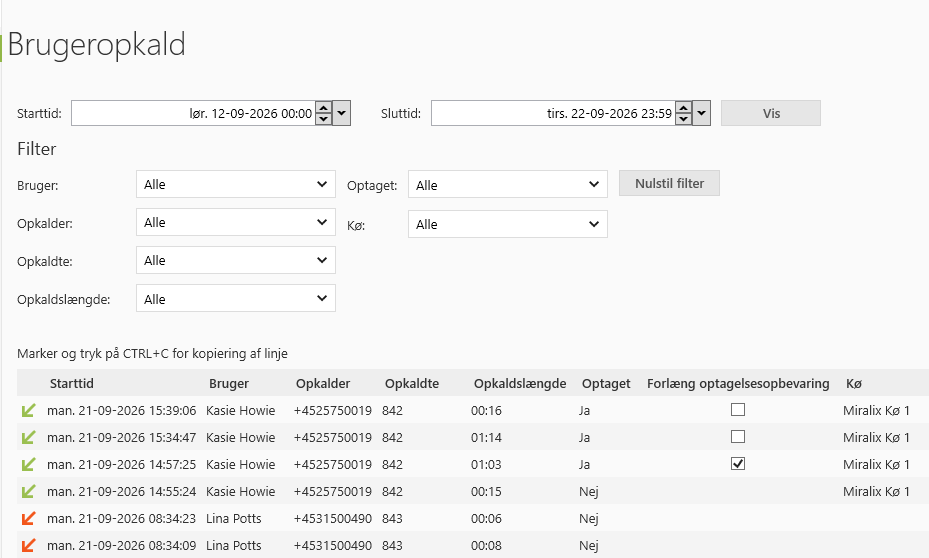The width and height of the screenshot is (929, 558).
Task: Select the row starting man. 21-09-2026 14:55:24
Action: click(473, 492)
